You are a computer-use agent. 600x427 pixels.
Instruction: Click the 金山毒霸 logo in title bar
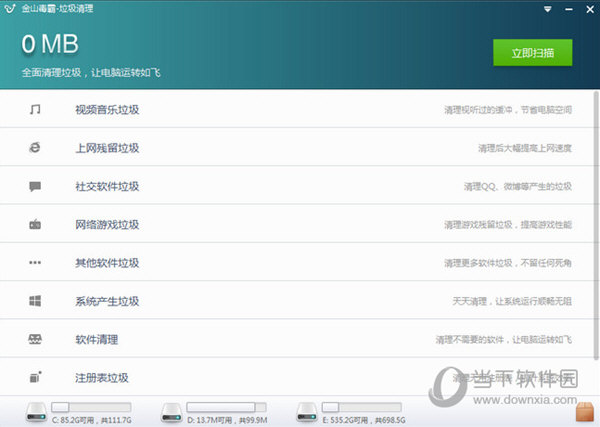(9, 9)
